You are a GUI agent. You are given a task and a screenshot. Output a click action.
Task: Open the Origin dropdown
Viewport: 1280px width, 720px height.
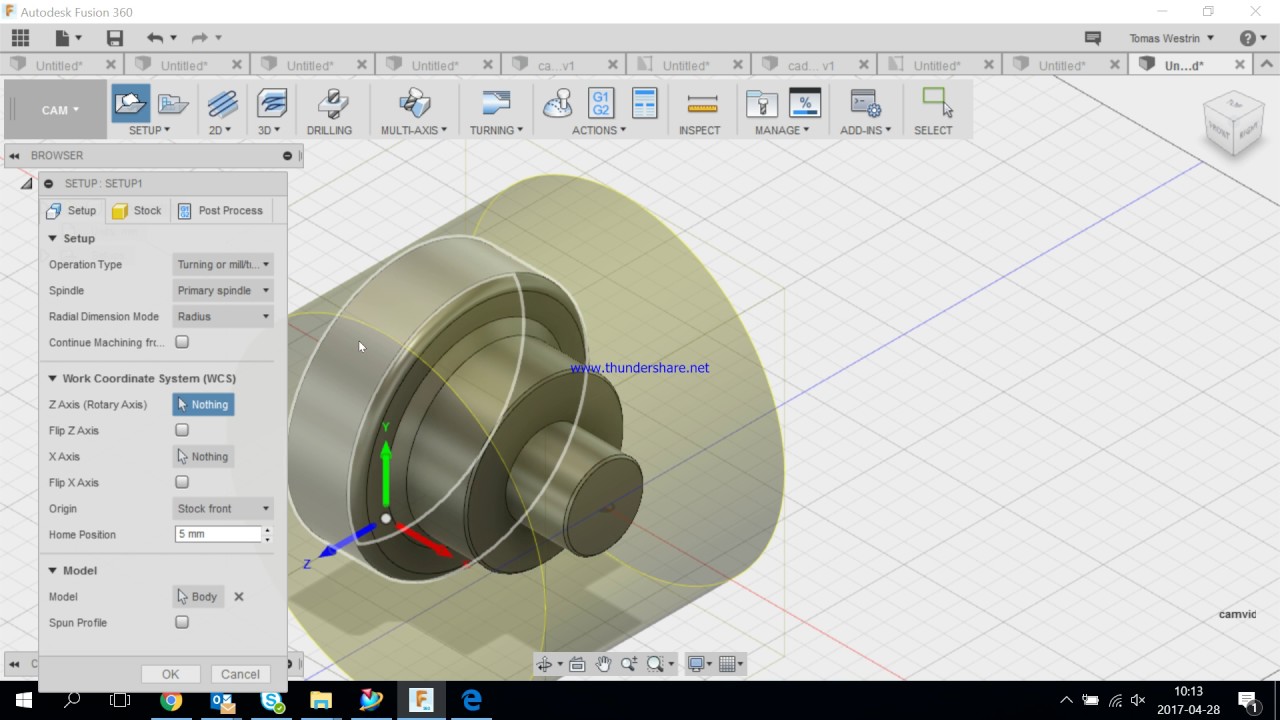[223, 508]
